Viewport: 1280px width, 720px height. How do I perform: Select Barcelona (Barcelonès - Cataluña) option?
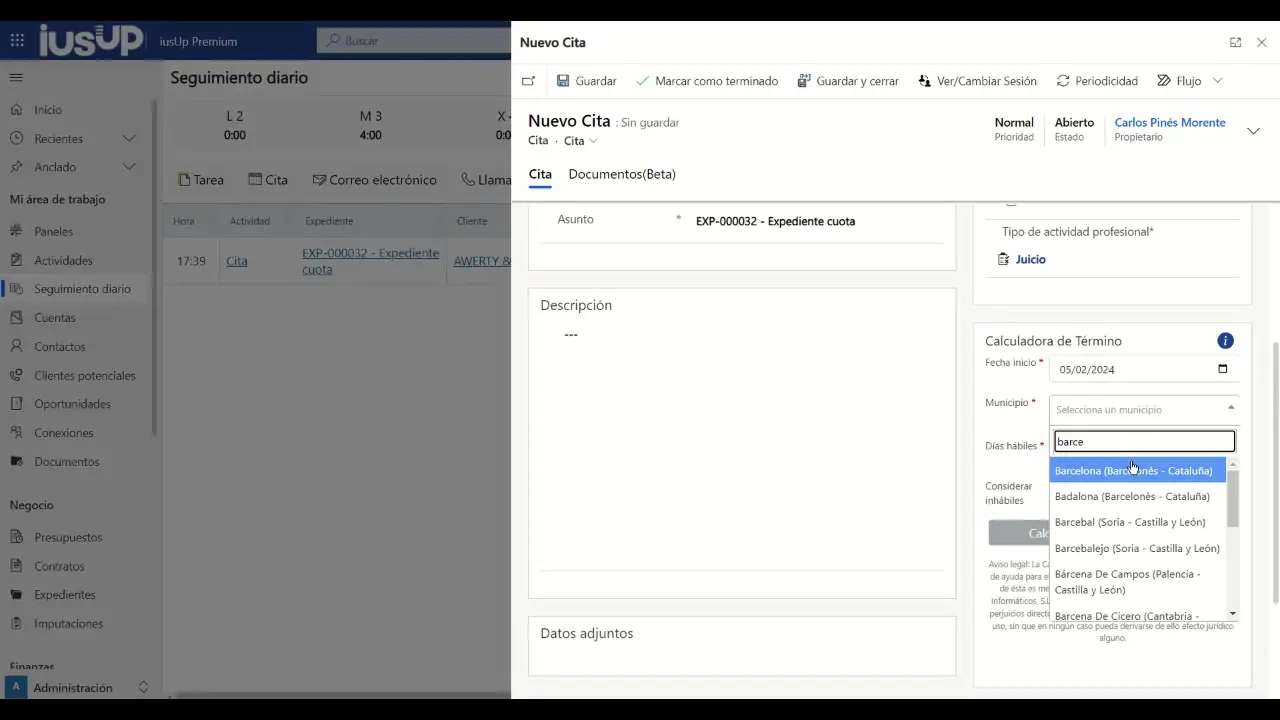(1133, 471)
